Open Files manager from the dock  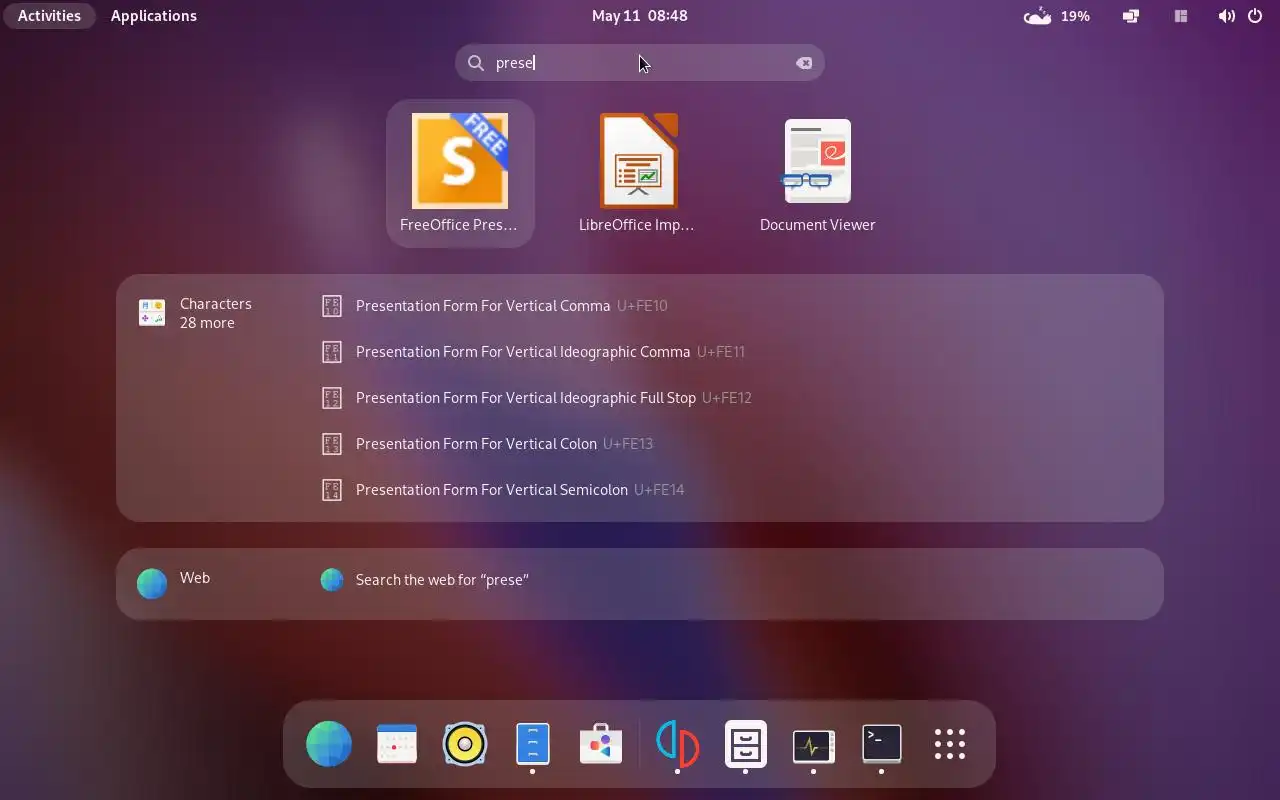746,744
